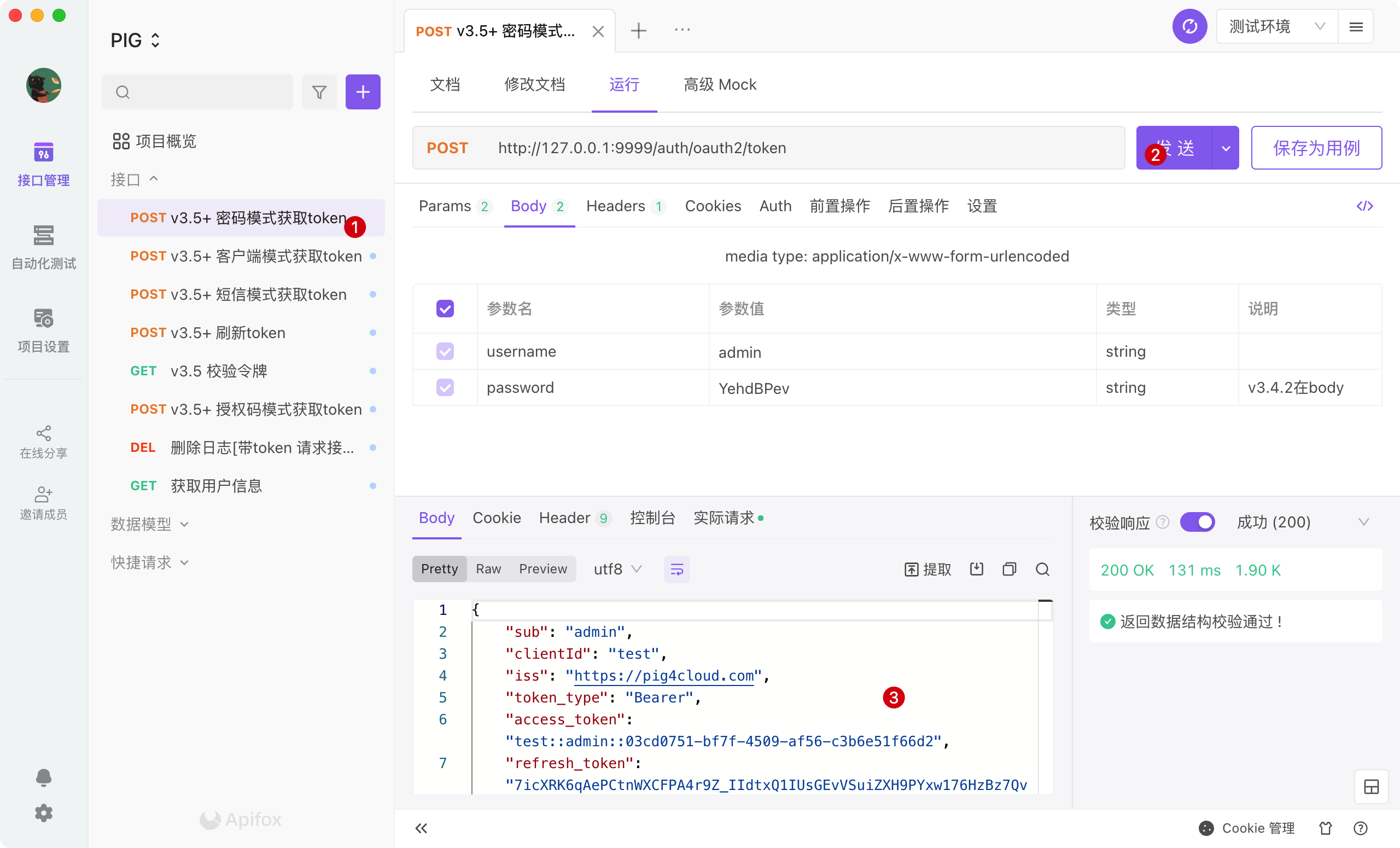Toggle the 校验响应 switch
This screenshot has width=1400, height=848.
pyautogui.click(x=1197, y=522)
